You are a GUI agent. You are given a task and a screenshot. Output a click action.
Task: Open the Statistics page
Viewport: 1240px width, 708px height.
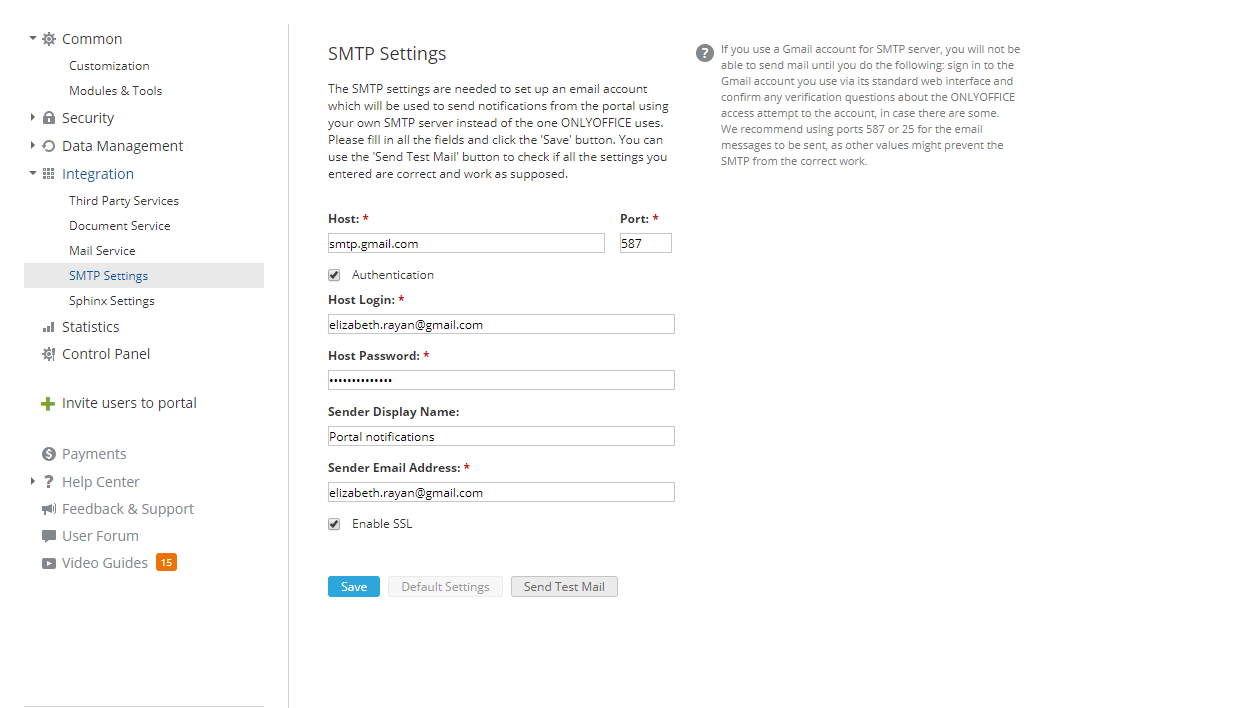click(x=90, y=327)
